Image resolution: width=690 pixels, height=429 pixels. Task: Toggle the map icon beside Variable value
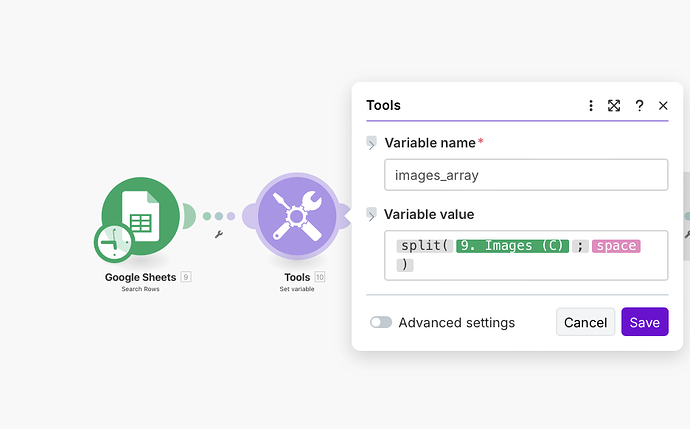(x=372, y=214)
